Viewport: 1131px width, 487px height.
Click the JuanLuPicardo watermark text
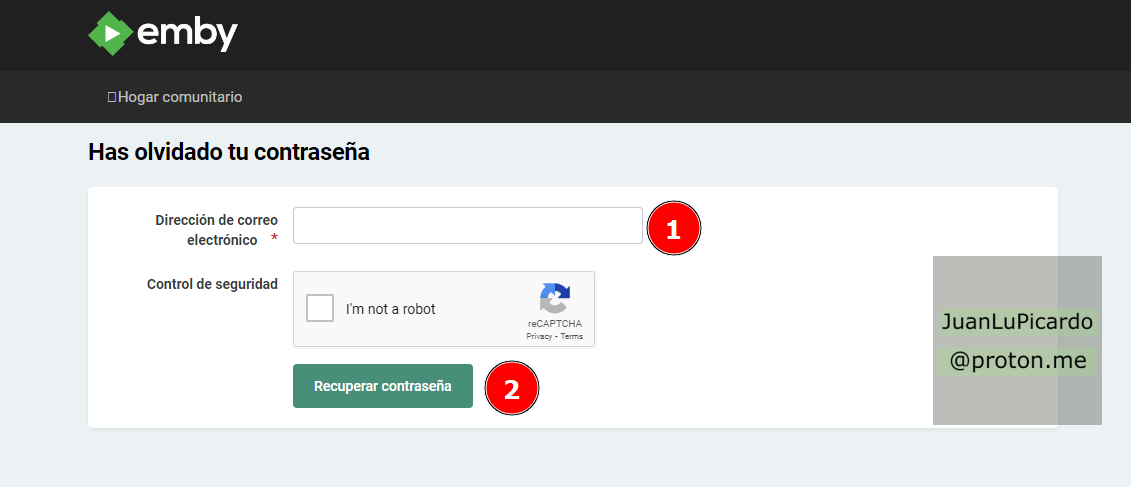pos(1017,323)
